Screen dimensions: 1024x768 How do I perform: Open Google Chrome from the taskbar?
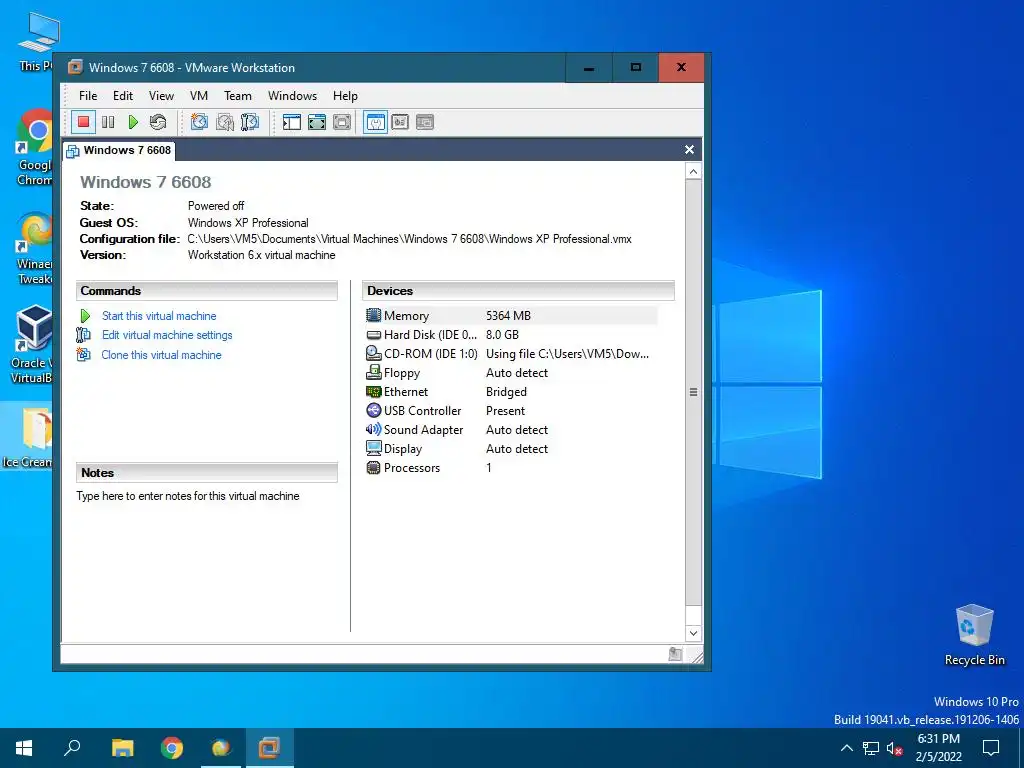pos(172,748)
